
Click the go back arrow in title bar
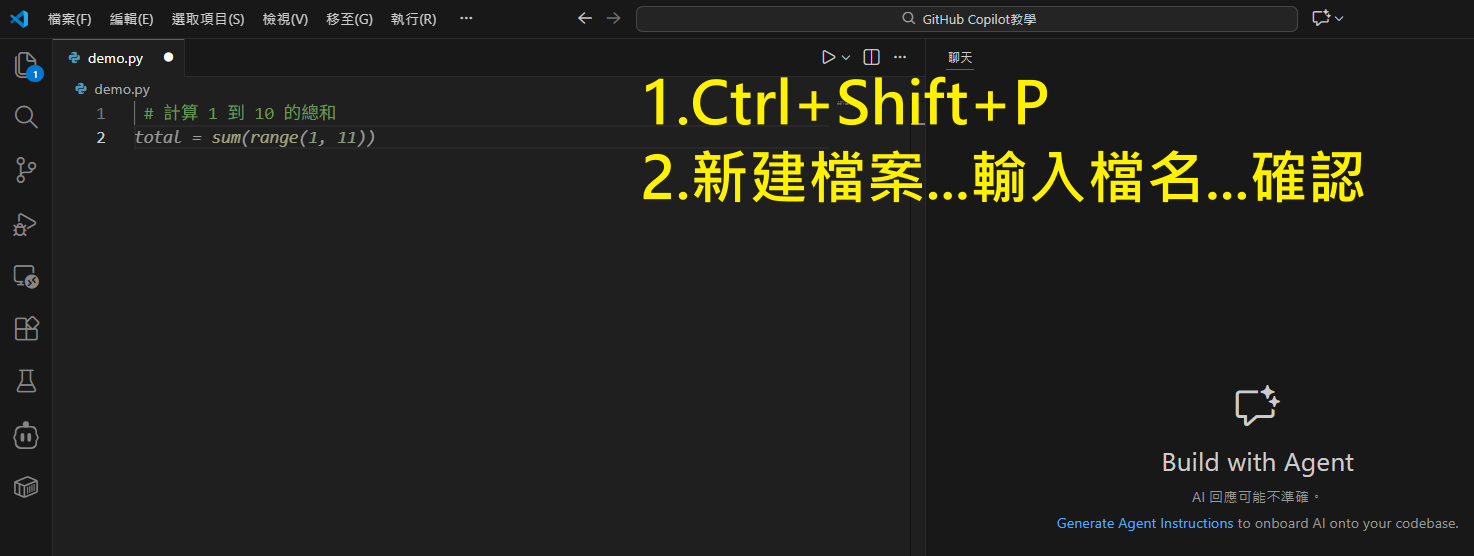(x=585, y=18)
